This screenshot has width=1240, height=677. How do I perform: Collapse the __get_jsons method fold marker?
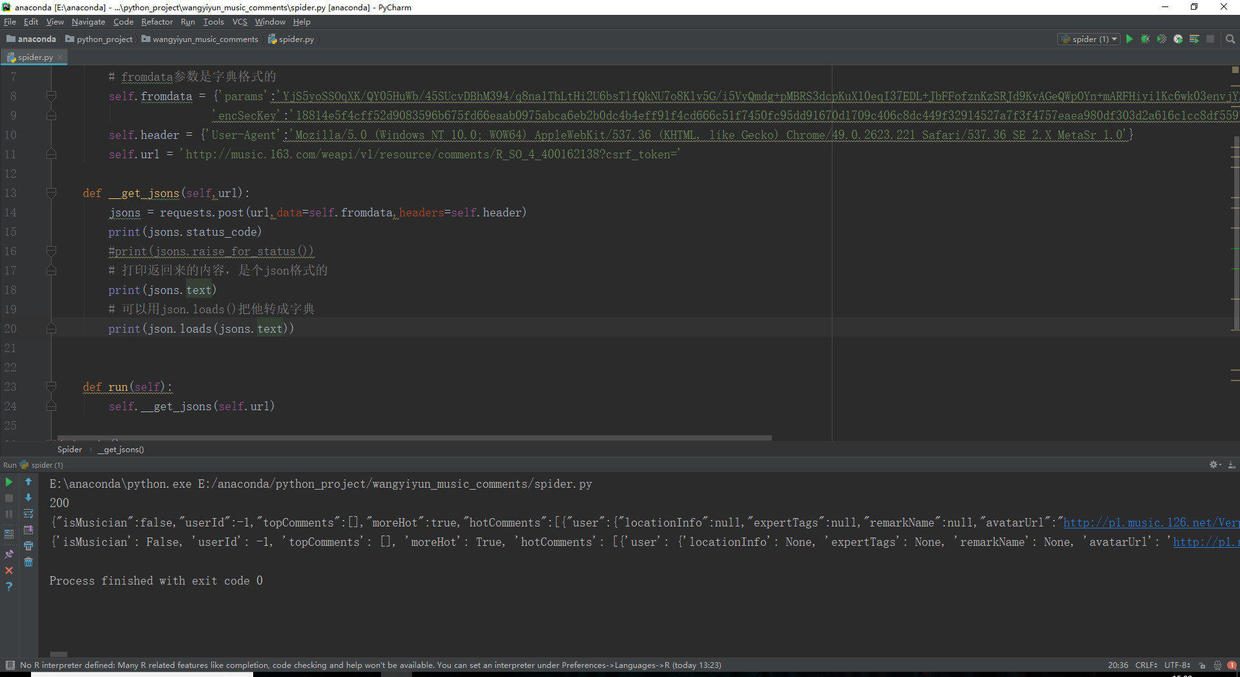tap(51, 193)
